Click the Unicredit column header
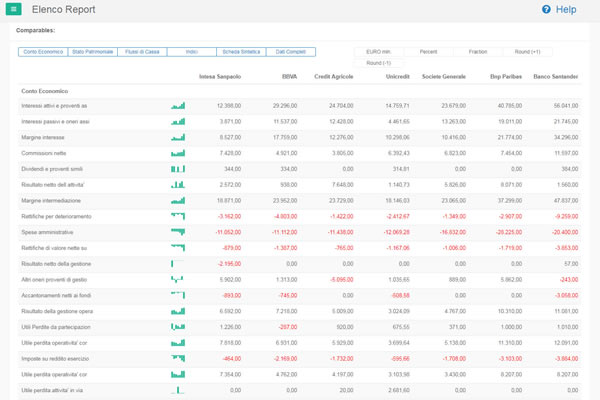This screenshot has height=400, width=600. [x=398, y=77]
